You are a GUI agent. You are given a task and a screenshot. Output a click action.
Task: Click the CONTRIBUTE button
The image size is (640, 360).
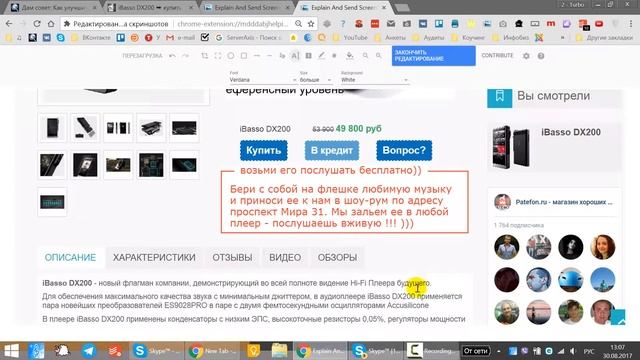pos(497,56)
